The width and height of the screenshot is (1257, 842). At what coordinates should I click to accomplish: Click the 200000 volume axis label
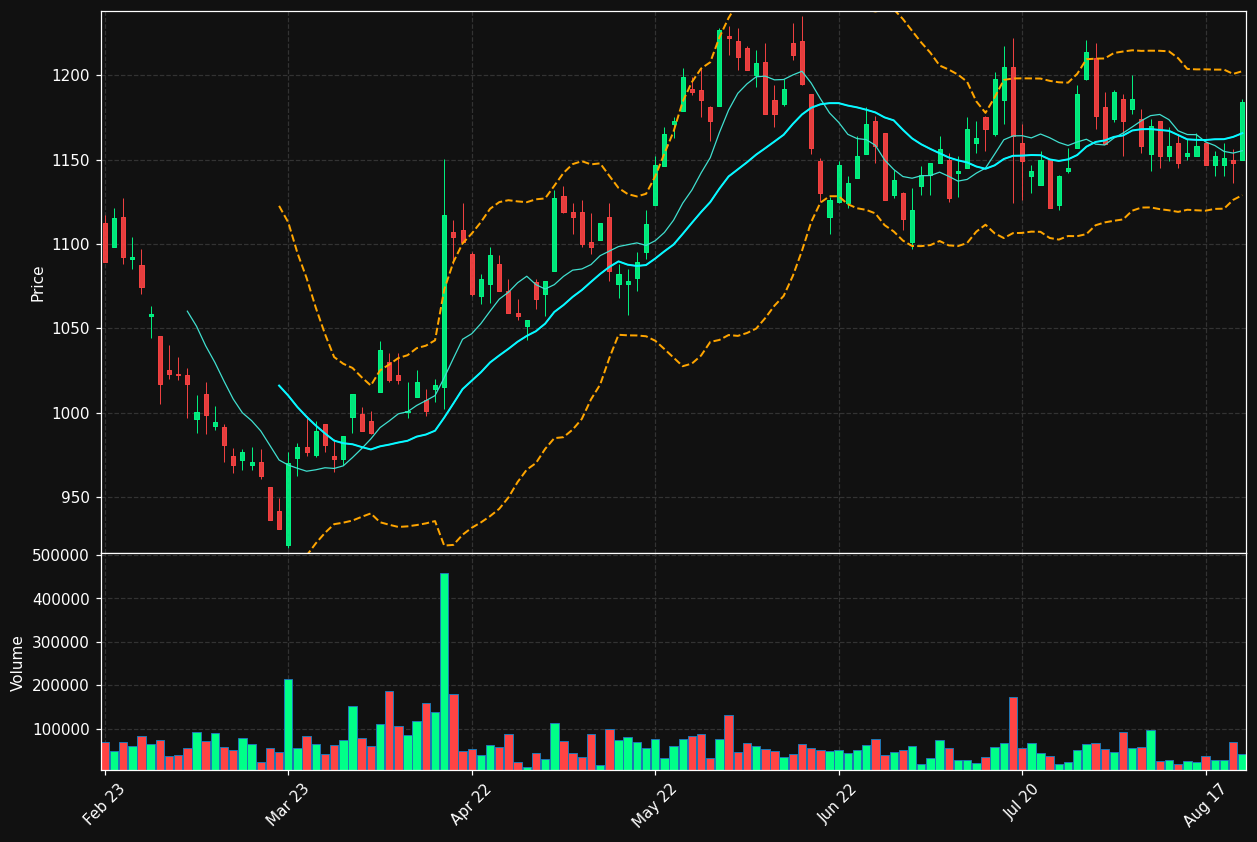(x=60, y=686)
